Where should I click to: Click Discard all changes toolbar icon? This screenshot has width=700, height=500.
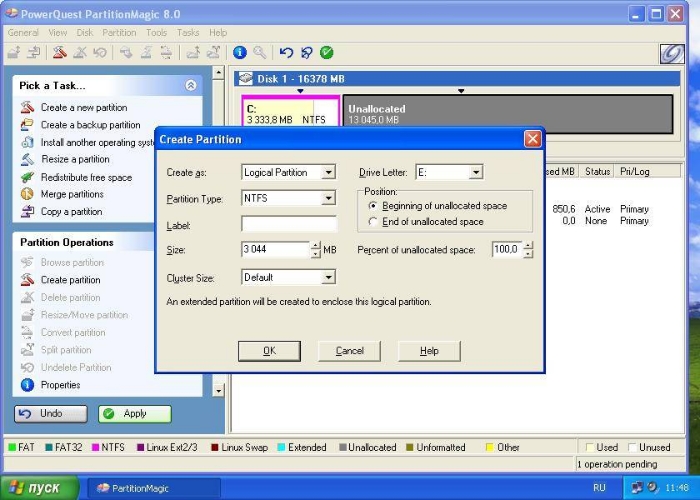[307, 52]
